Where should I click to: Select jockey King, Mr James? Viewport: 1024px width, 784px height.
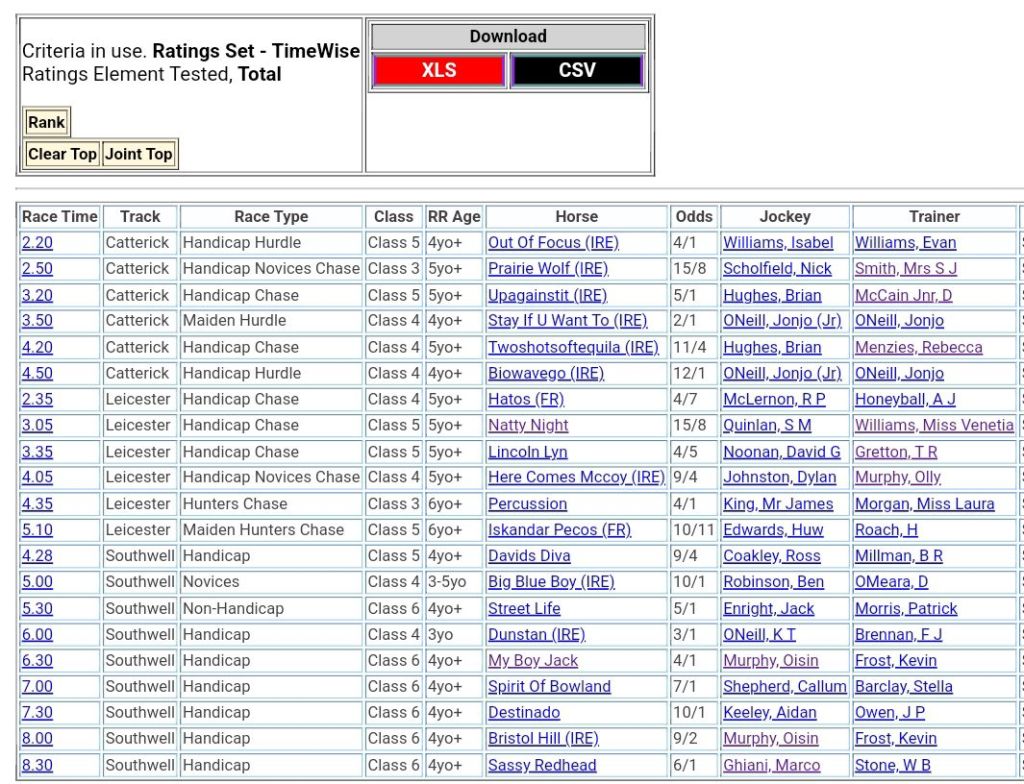coord(778,504)
